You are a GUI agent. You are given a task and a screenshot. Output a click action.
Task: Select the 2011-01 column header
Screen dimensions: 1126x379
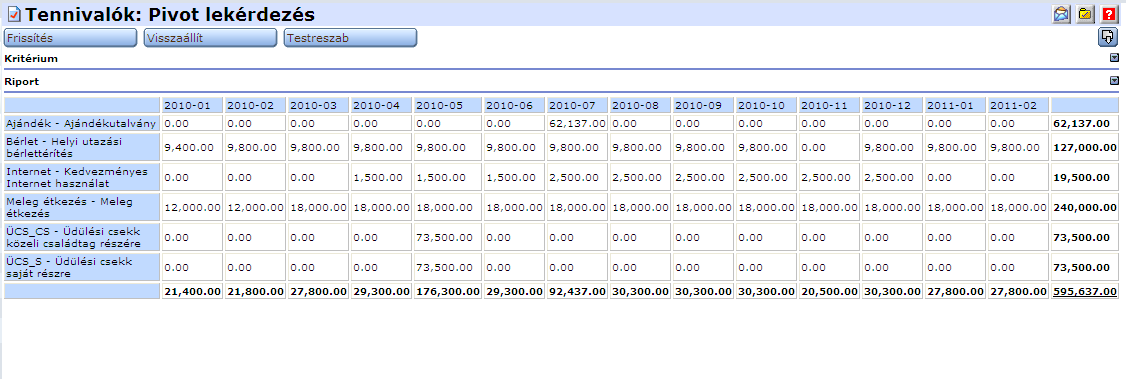coord(955,106)
